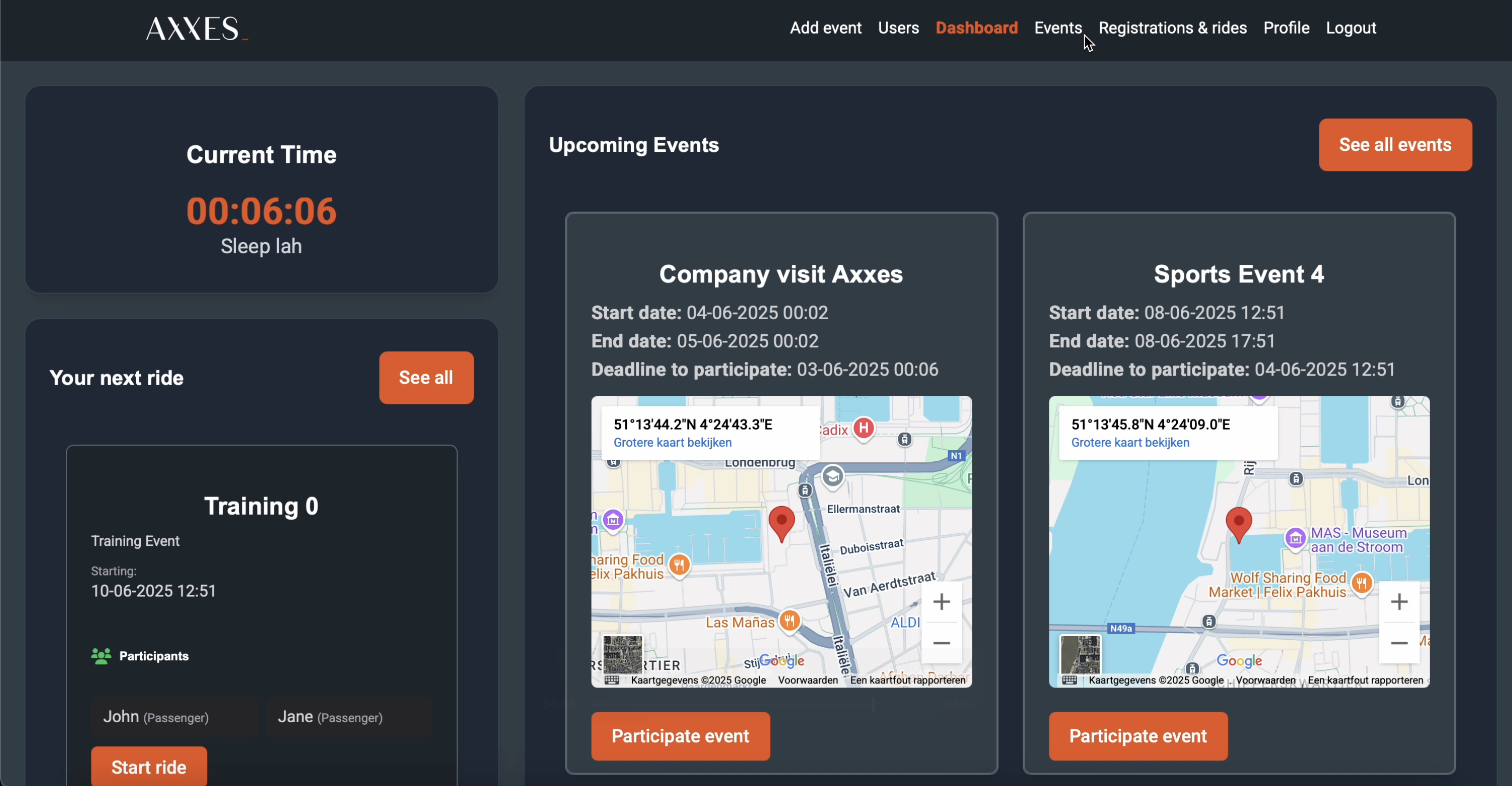Open the Add event page
The width and height of the screenshot is (1512, 786).
click(x=825, y=28)
